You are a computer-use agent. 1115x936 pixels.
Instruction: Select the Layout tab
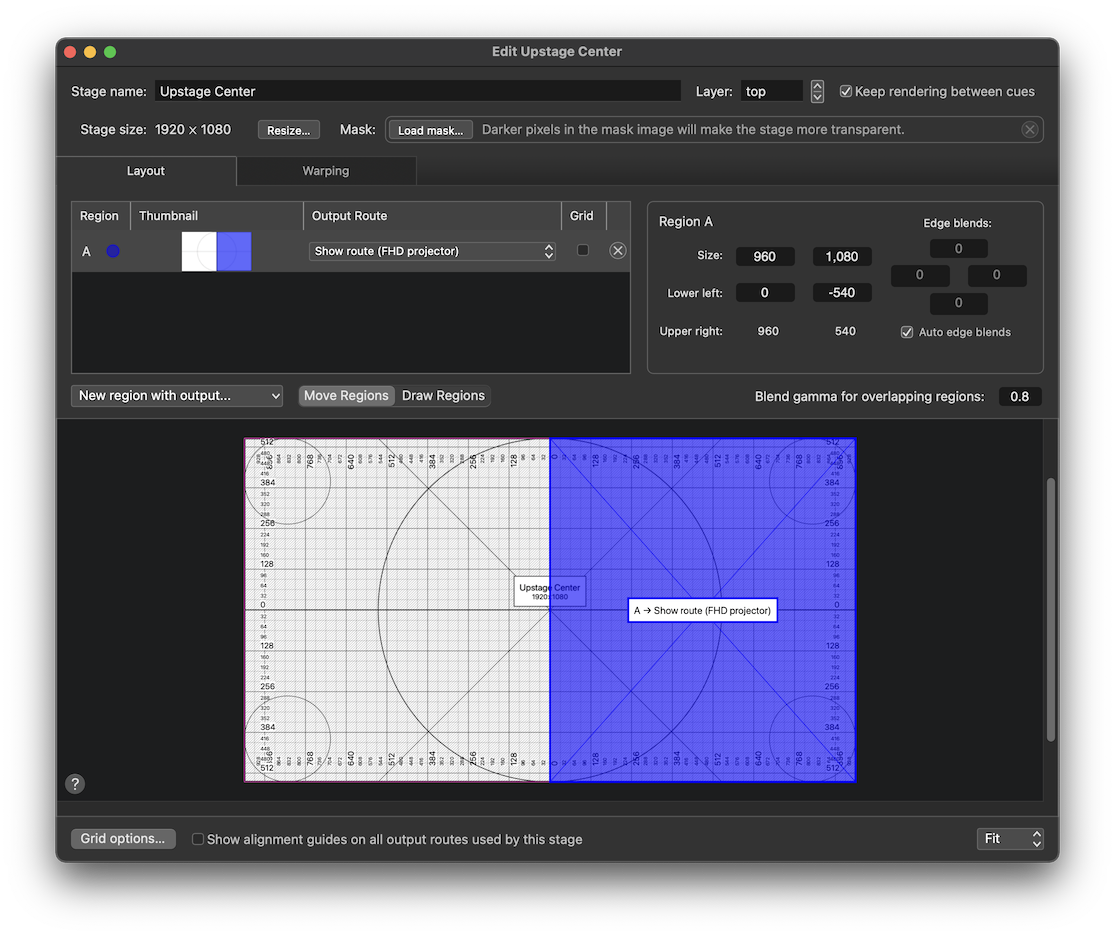[x=146, y=171]
